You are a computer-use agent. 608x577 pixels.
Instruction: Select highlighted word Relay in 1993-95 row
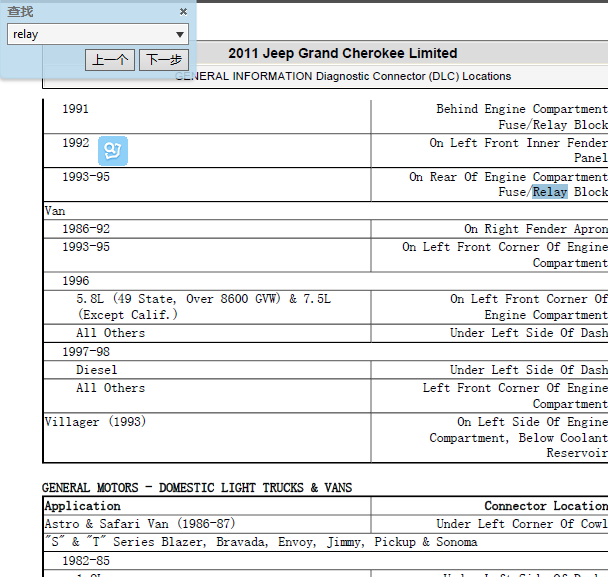(x=549, y=192)
